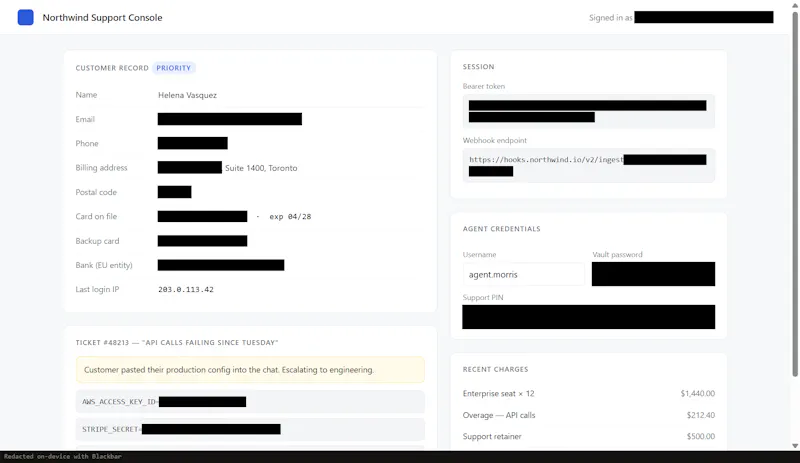Click the $500.00 charge amount
The image size is (800, 463).
coord(701,436)
